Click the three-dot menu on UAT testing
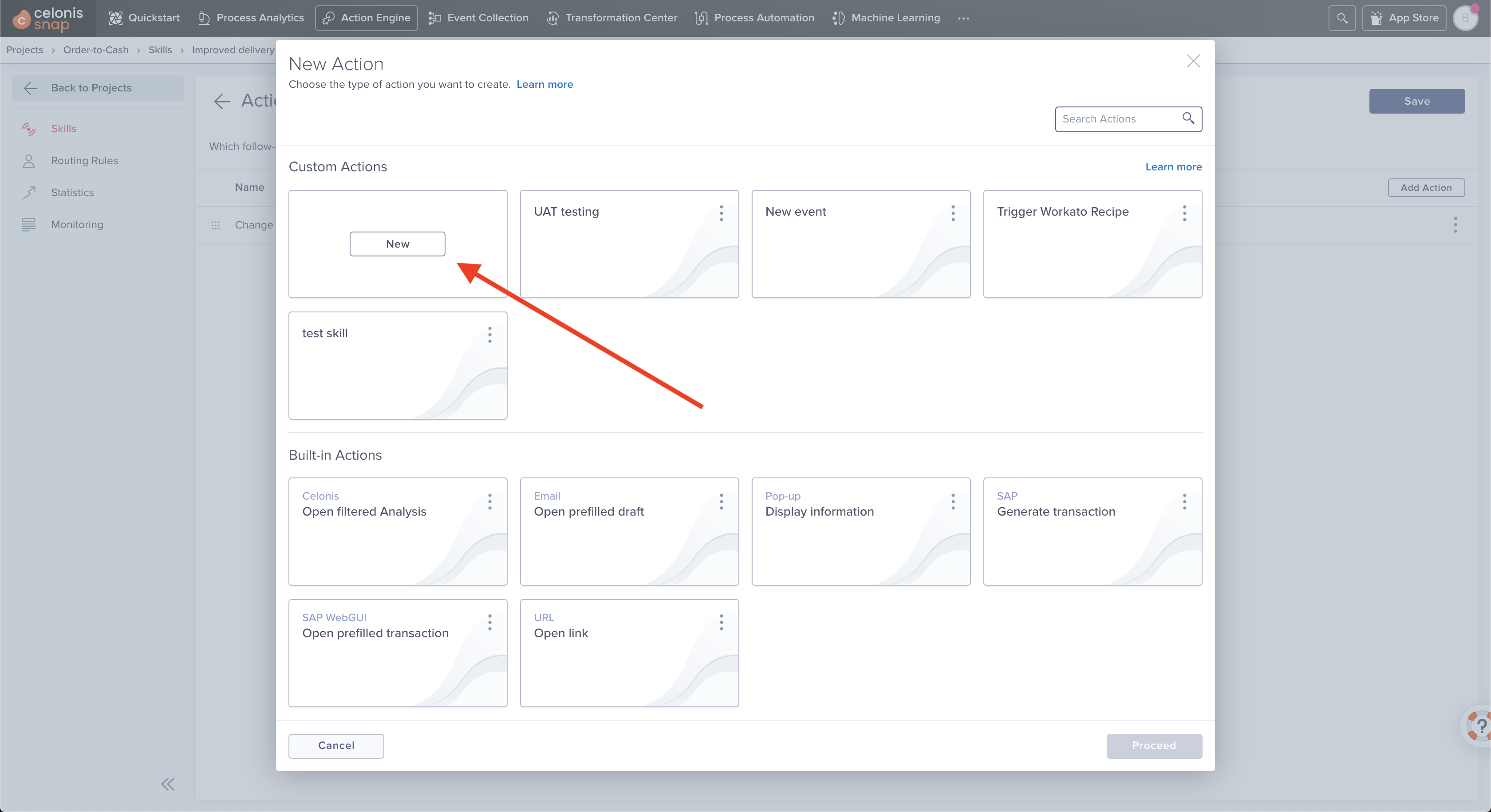This screenshot has height=812, width=1491. [x=721, y=212]
